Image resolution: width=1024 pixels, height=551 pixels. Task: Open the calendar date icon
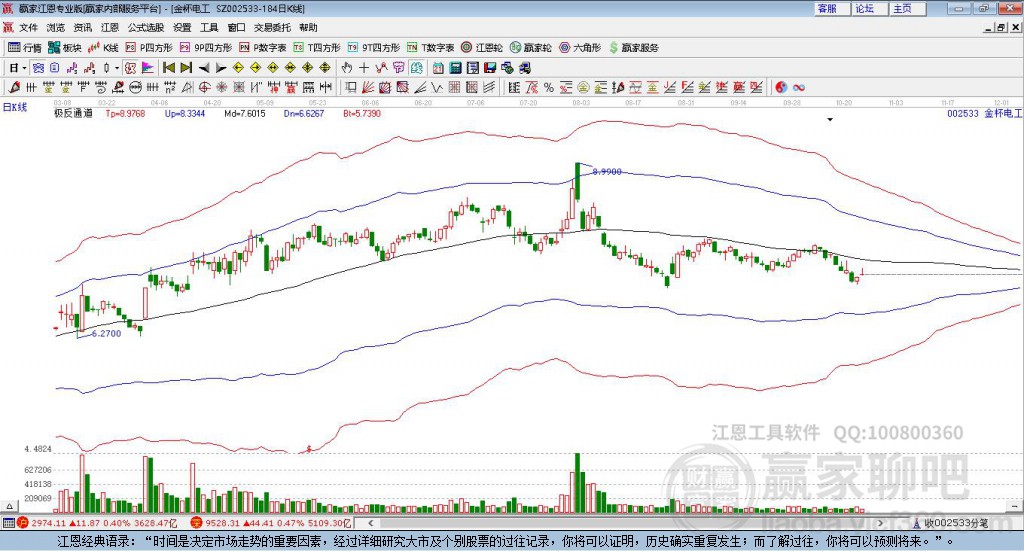click(x=438, y=68)
